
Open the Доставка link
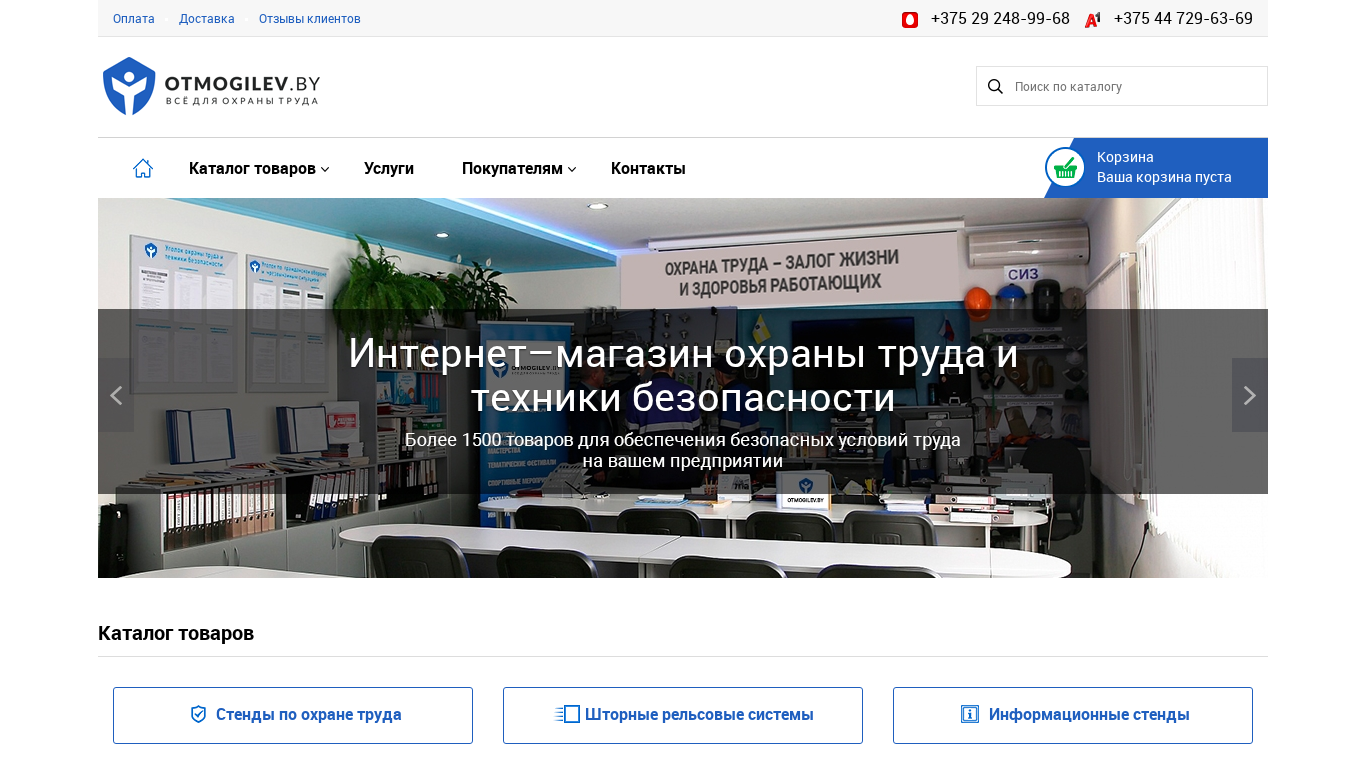207,19
